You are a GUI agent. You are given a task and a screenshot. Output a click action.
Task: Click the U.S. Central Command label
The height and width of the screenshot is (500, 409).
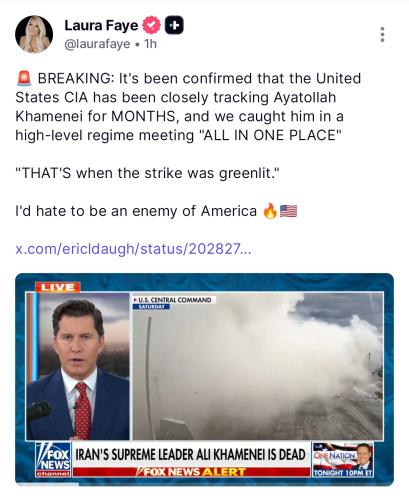tap(174, 300)
